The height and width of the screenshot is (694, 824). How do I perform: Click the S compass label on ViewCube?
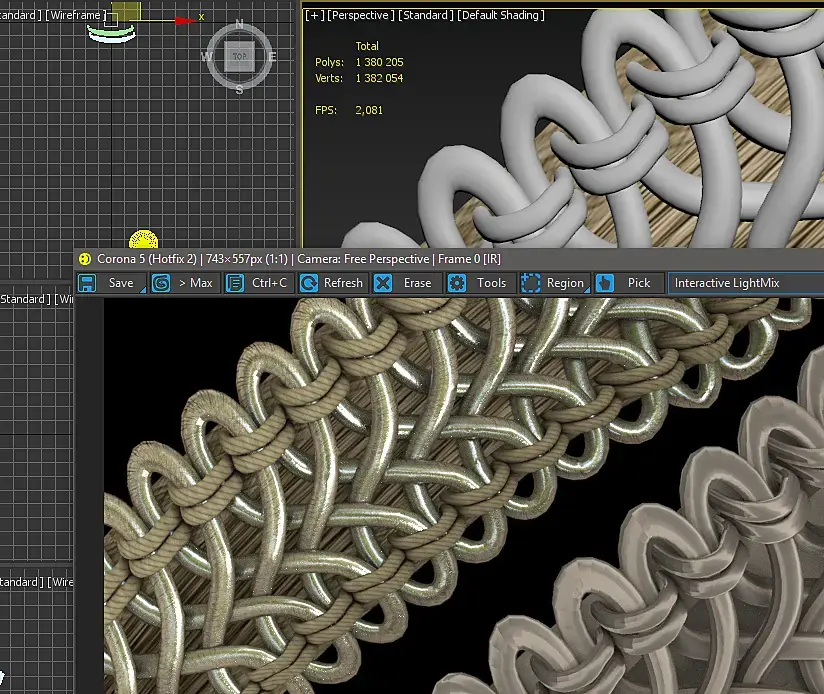pos(240,90)
